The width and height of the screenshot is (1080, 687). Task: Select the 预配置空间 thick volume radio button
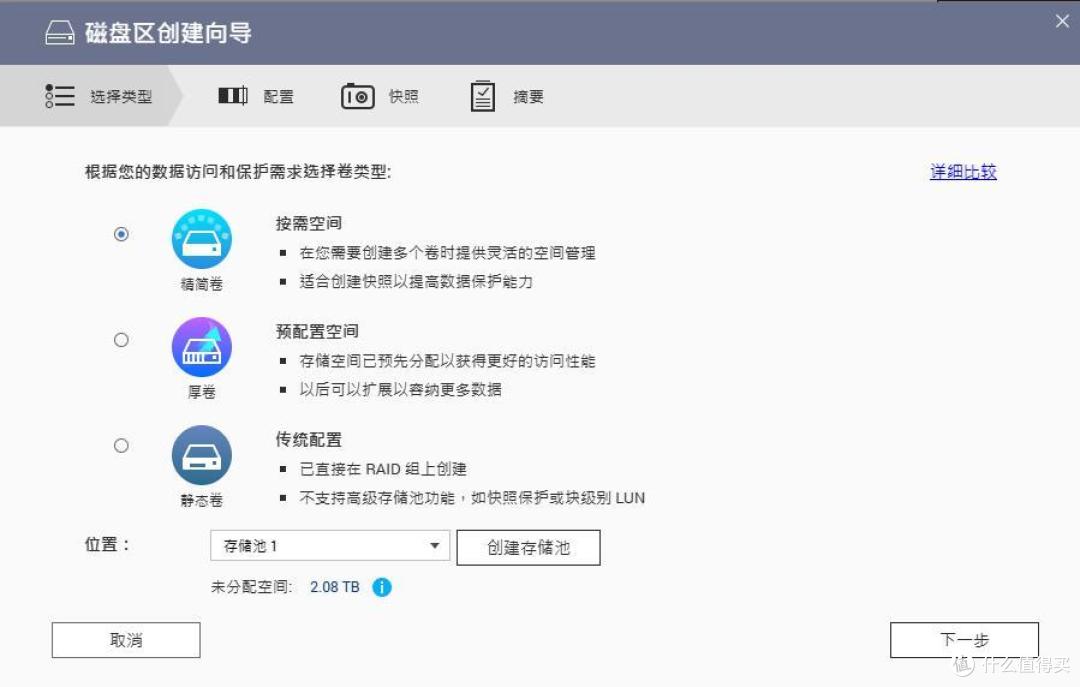pyautogui.click(x=121, y=340)
